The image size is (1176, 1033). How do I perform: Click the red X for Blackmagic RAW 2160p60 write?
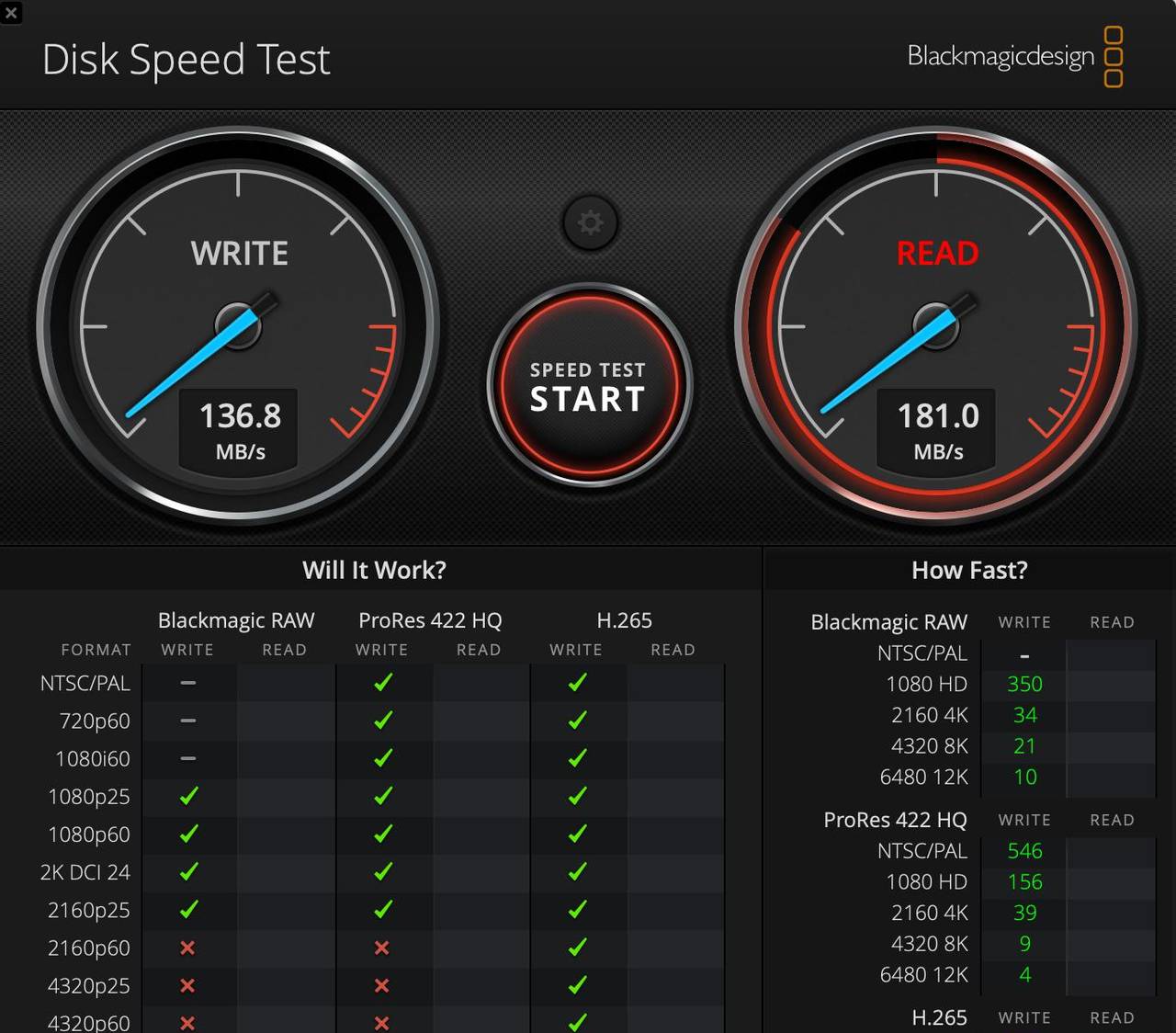tap(187, 948)
